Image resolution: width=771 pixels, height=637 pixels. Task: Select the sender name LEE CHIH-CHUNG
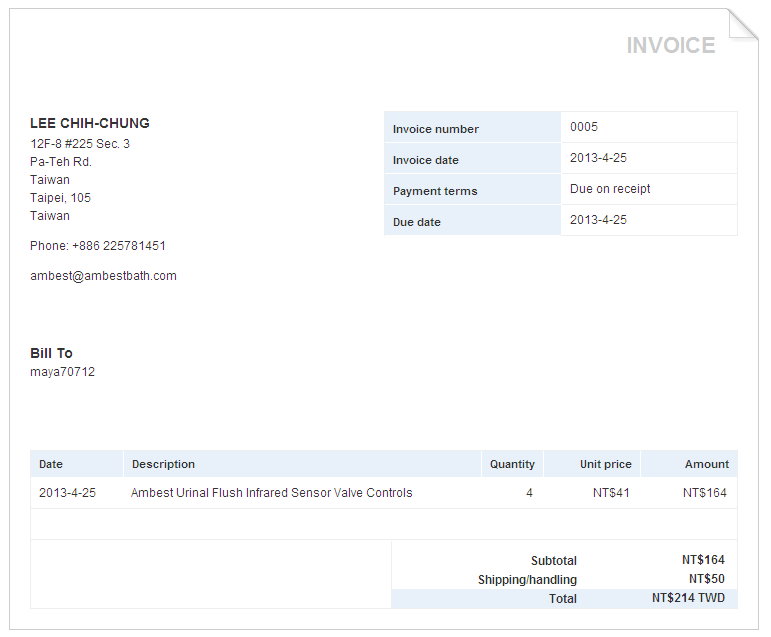point(90,123)
